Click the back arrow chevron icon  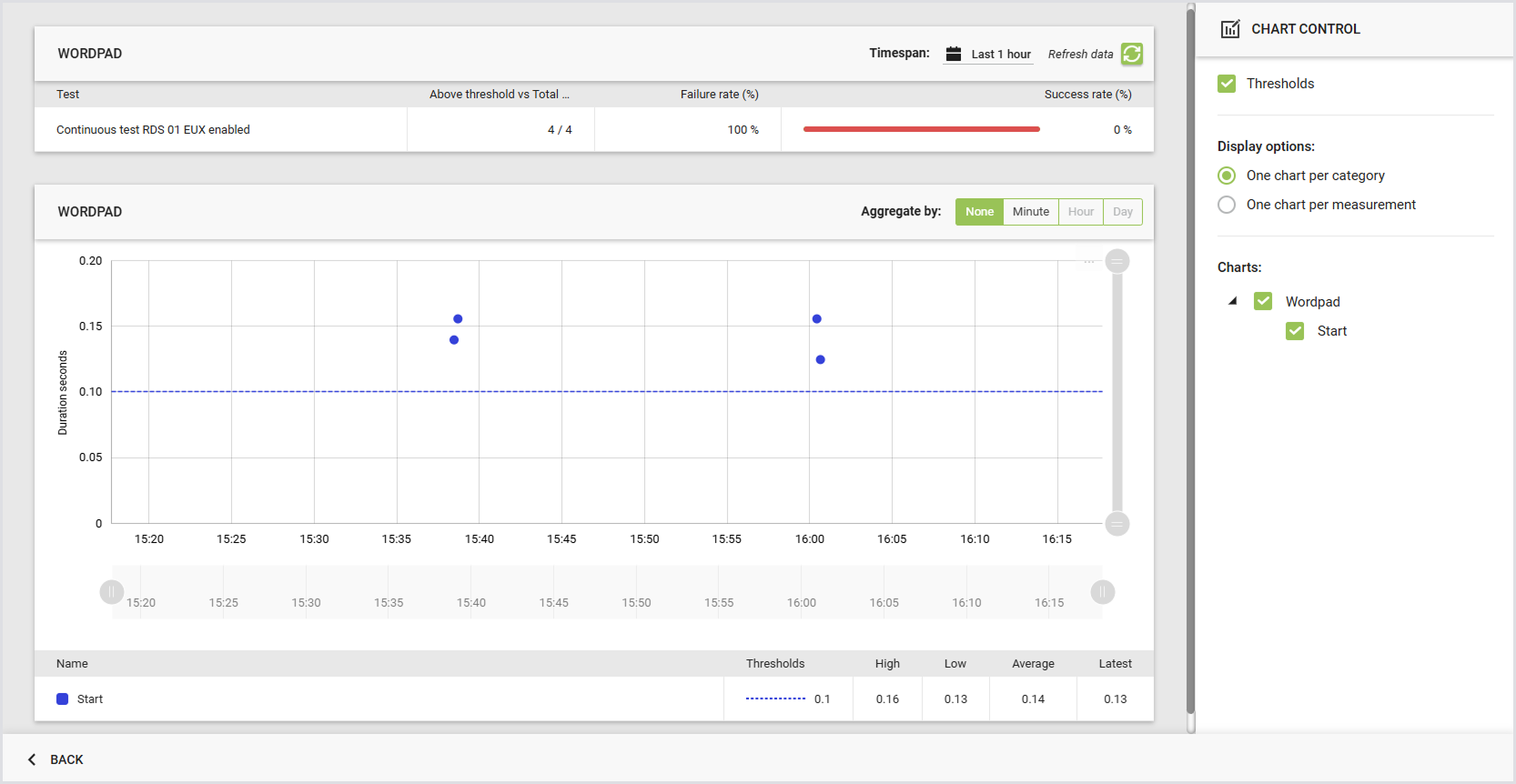click(32, 759)
